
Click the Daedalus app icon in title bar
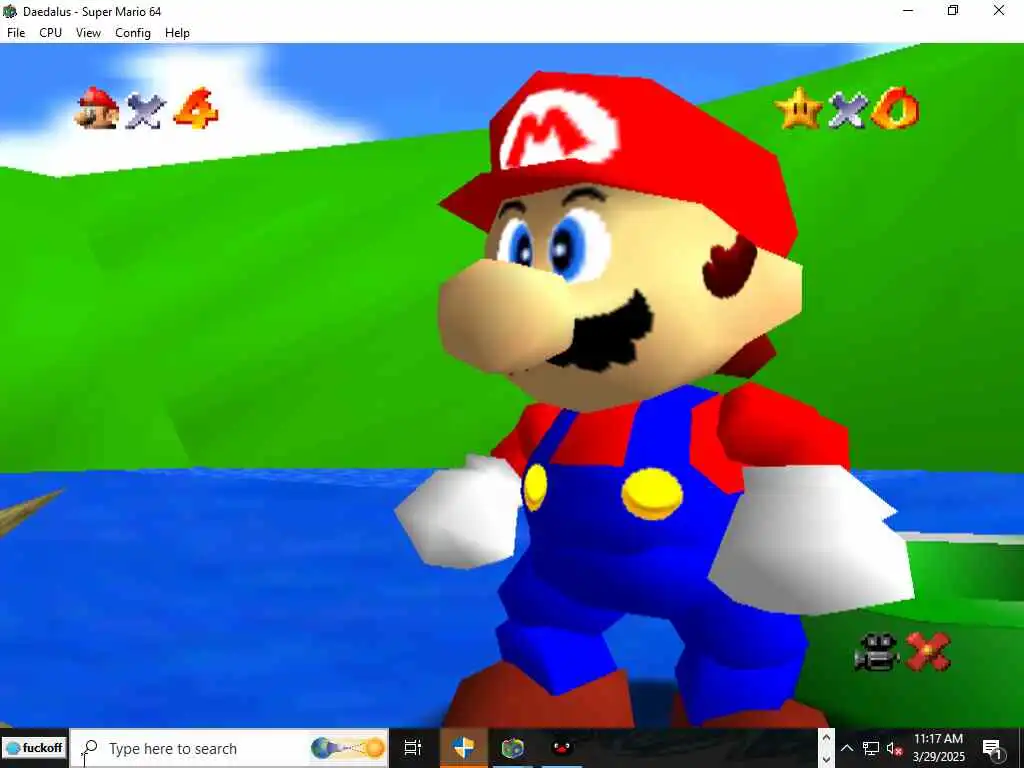click(x=10, y=11)
